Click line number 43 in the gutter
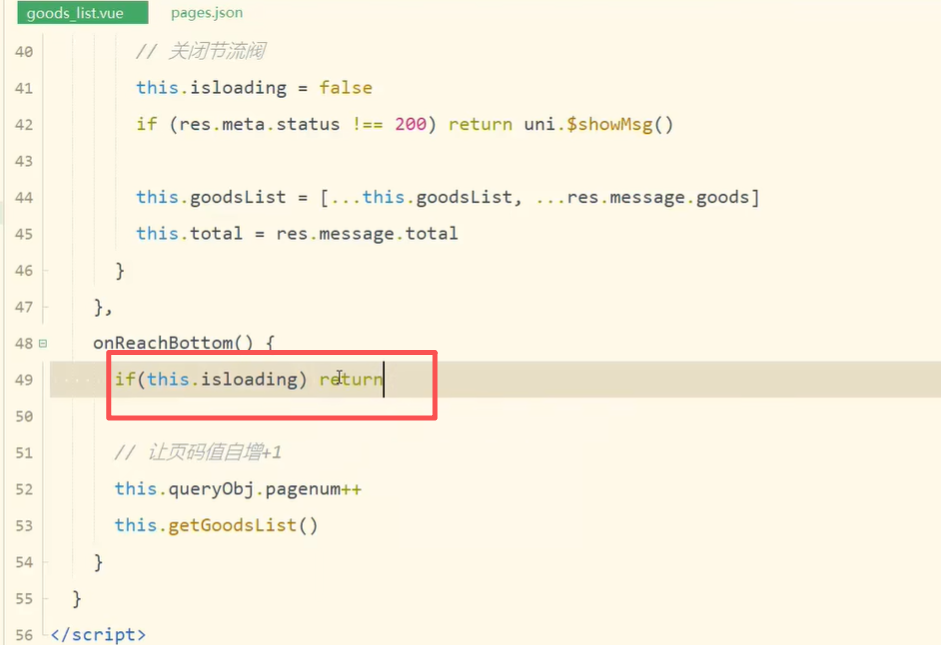 click(24, 161)
